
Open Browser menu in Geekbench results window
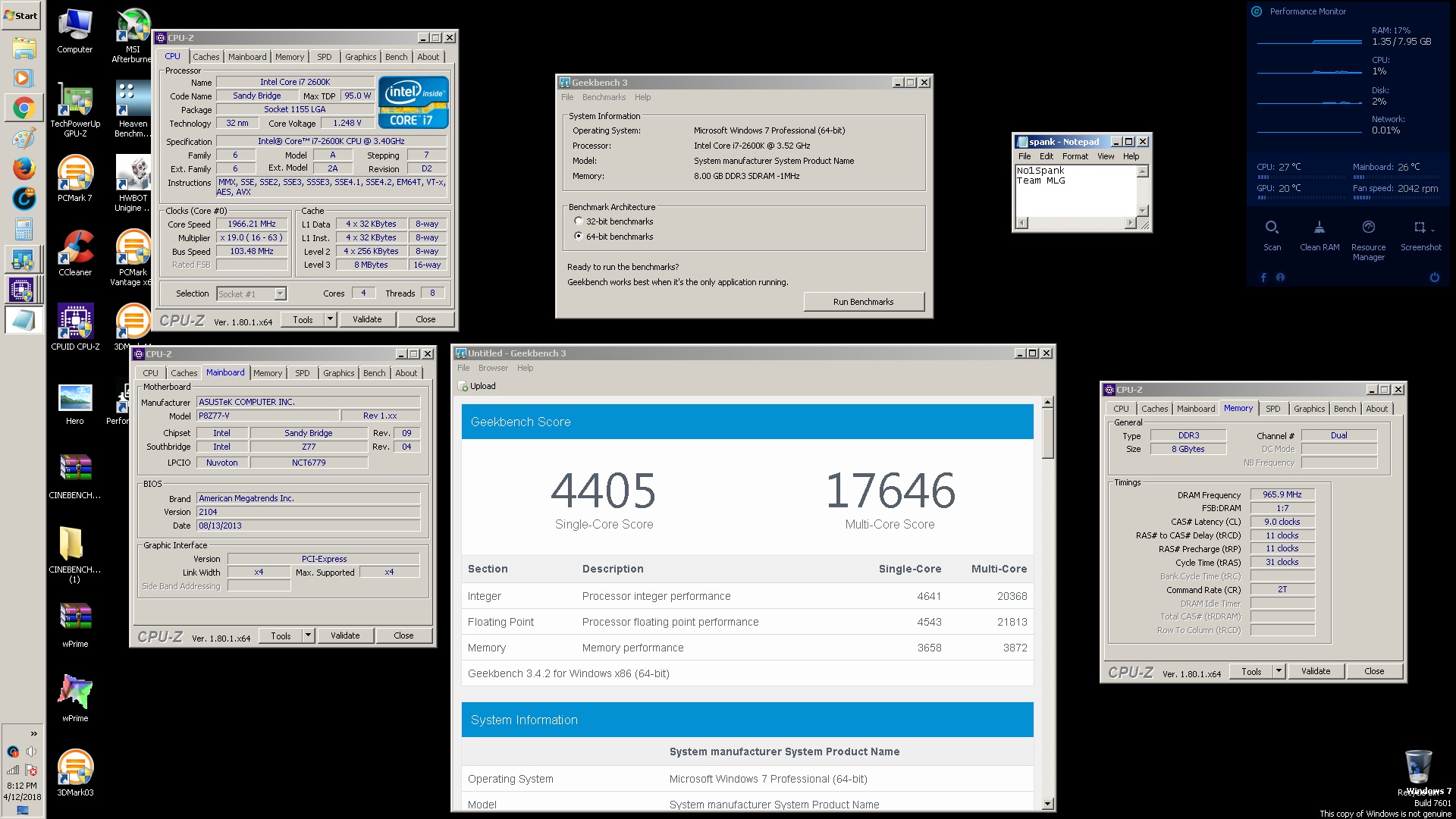point(493,368)
